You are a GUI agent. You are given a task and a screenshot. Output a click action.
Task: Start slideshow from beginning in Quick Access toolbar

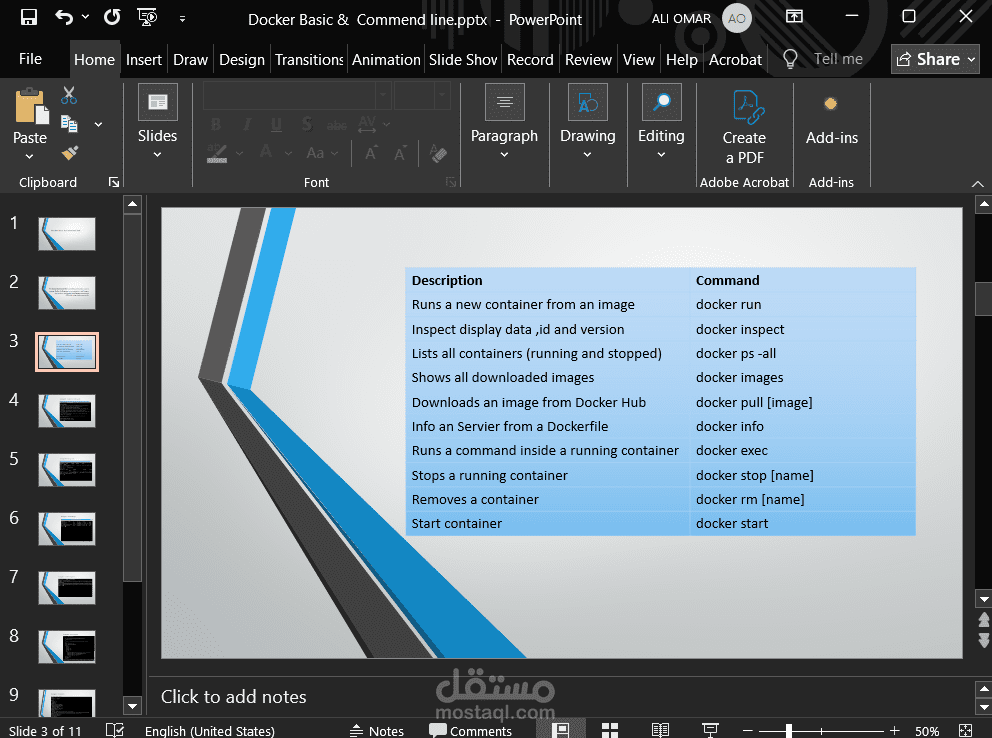(147, 18)
